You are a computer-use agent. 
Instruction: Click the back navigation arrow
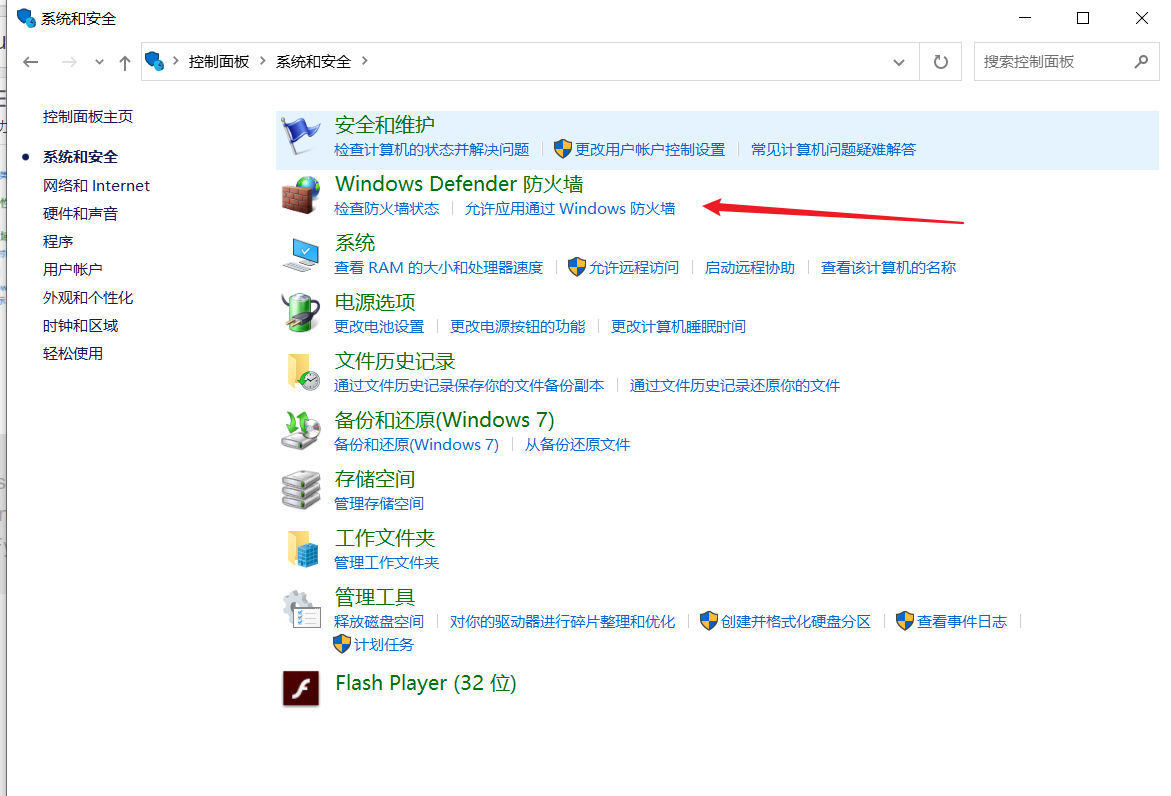[30, 61]
